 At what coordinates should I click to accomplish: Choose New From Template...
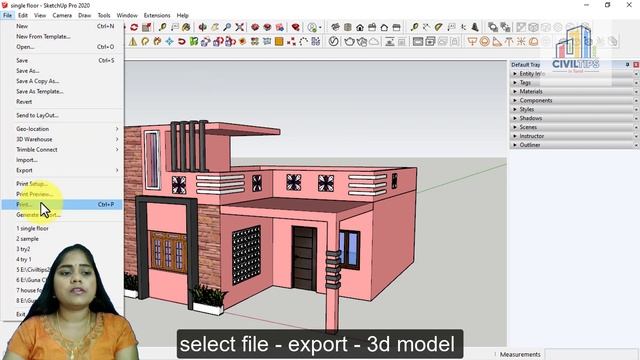(62, 36)
